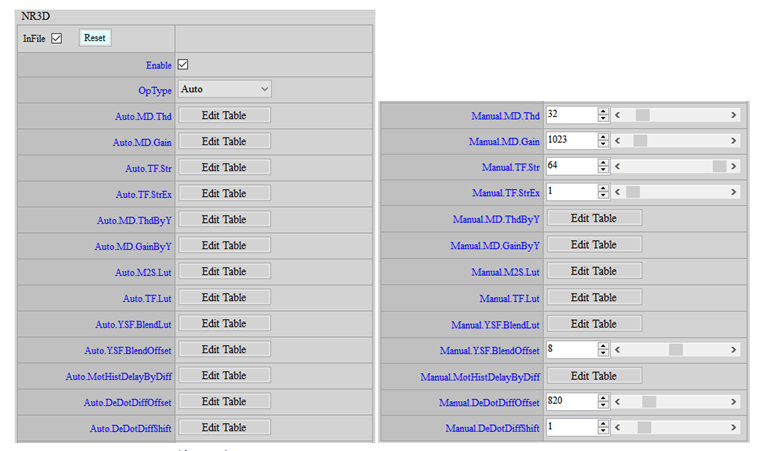Uncheck the Enable checkbox
Viewport: 763px width, 451px height.
pos(183,65)
